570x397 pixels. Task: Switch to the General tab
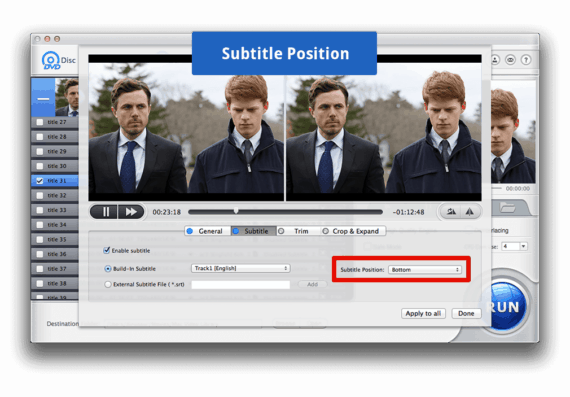[x=208, y=231]
